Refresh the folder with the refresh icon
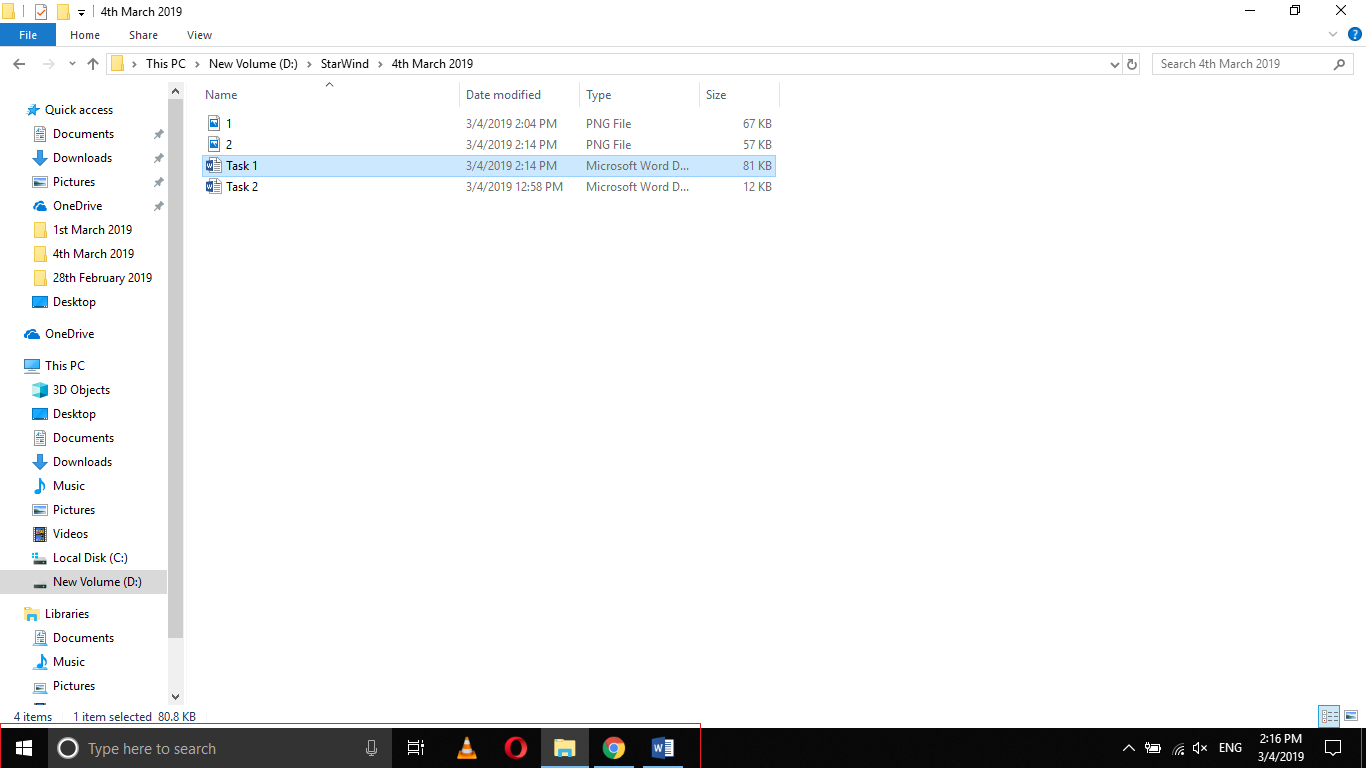The image size is (1366, 768). 1132,63
